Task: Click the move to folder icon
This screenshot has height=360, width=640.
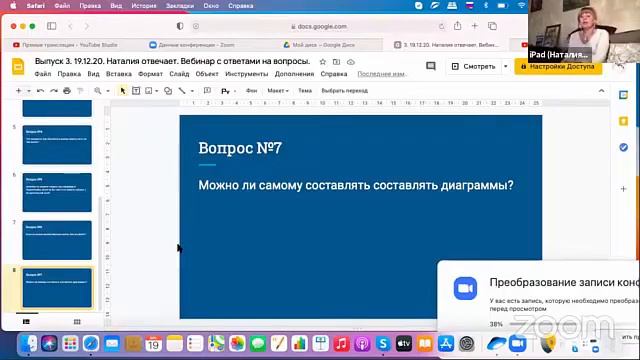Action: click(336, 62)
